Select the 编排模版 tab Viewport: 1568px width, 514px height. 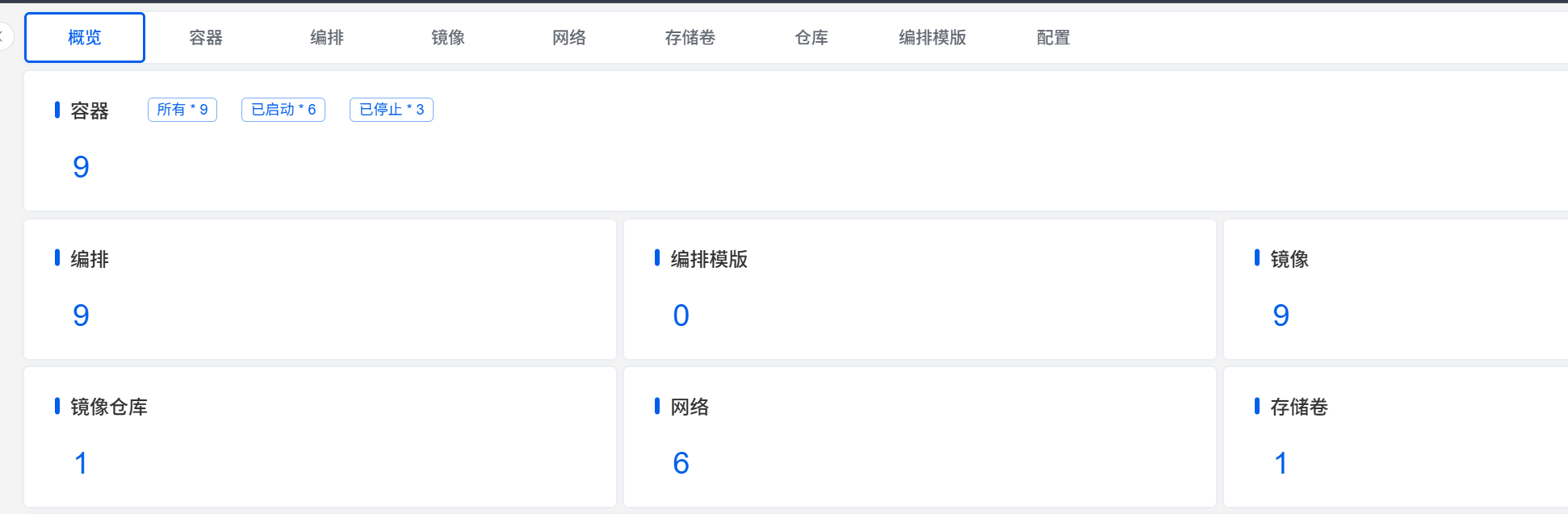933,38
